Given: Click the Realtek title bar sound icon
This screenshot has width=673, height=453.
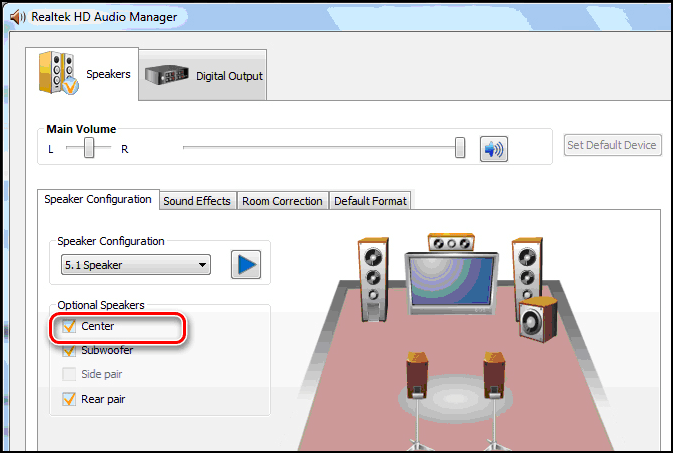Looking at the screenshot, I should 18,17.
